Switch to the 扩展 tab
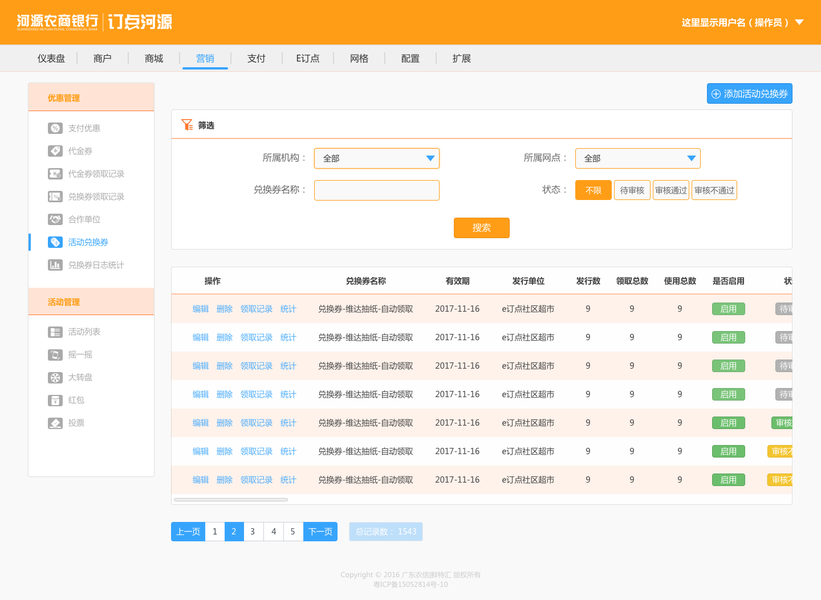The width and height of the screenshot is (821, 600). (x=462, y=58)
